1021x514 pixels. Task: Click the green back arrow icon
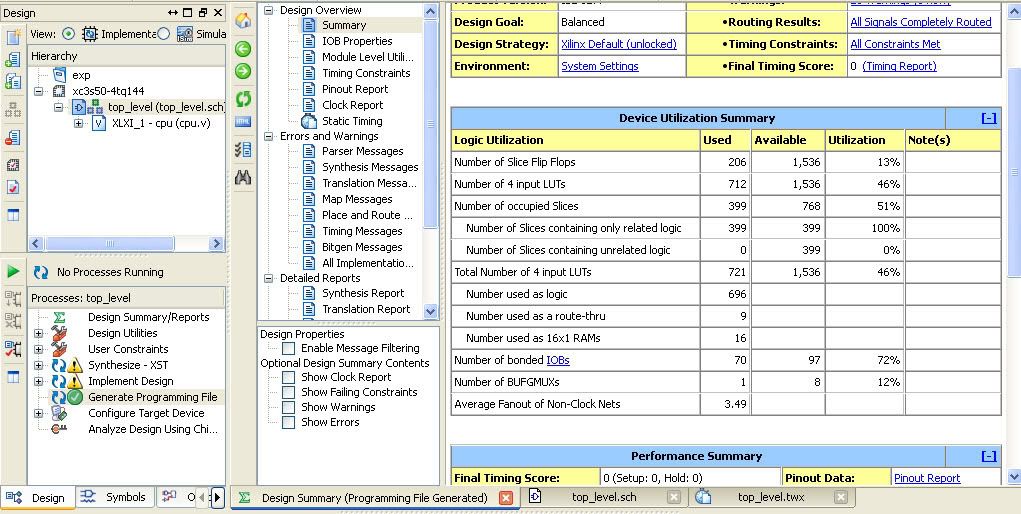pos(242,48)
